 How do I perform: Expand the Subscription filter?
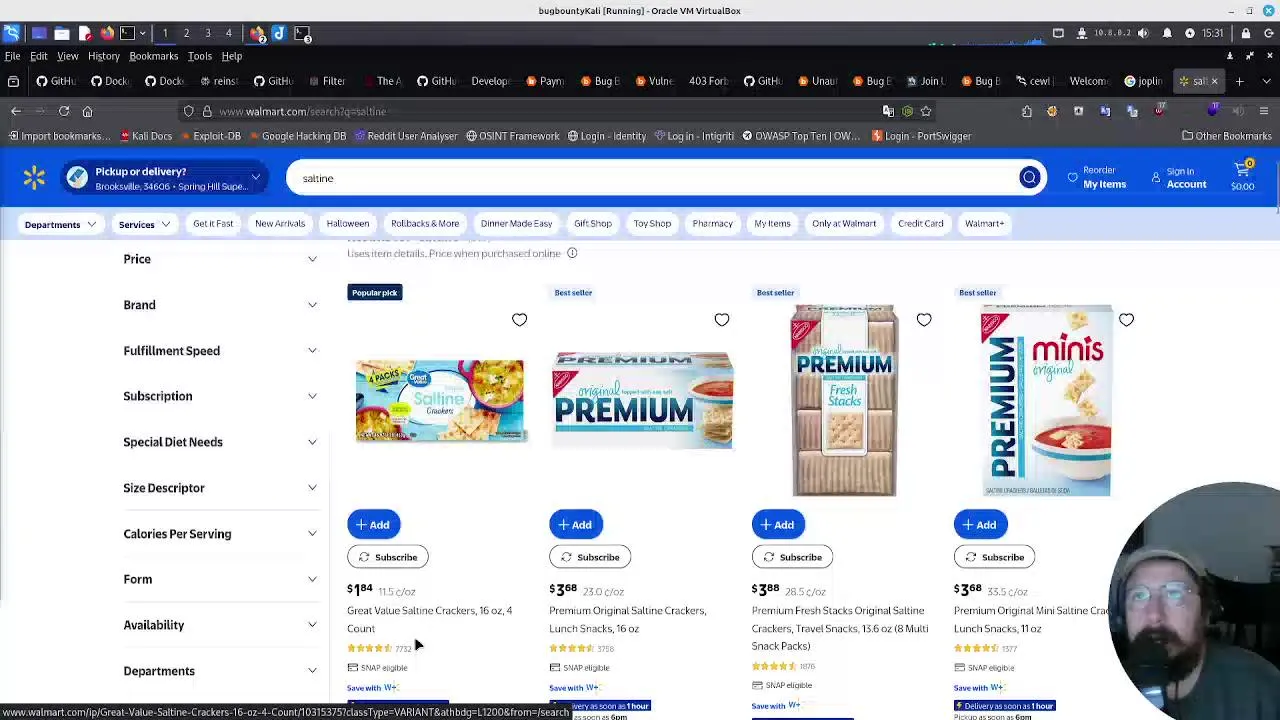pos(220,396)
